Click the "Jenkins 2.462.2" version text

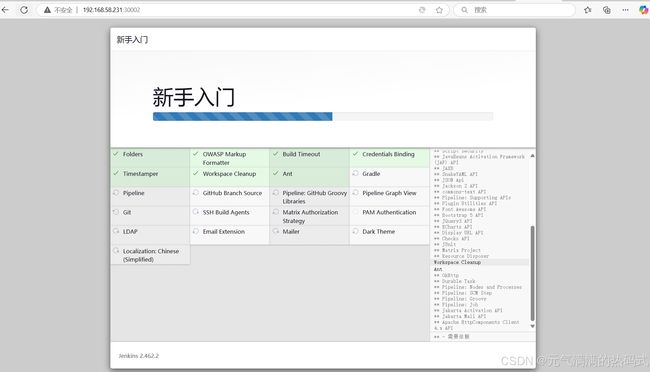click(x=138, y=356)
